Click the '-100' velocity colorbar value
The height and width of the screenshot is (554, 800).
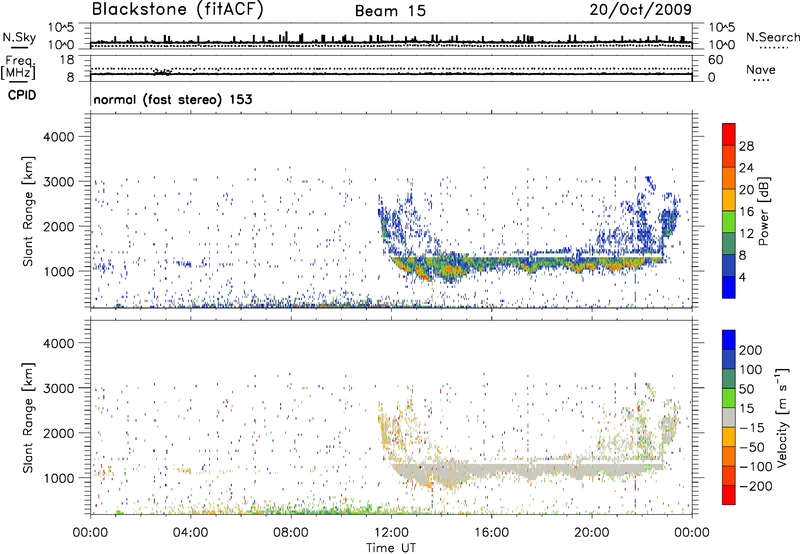pos(755,467)
